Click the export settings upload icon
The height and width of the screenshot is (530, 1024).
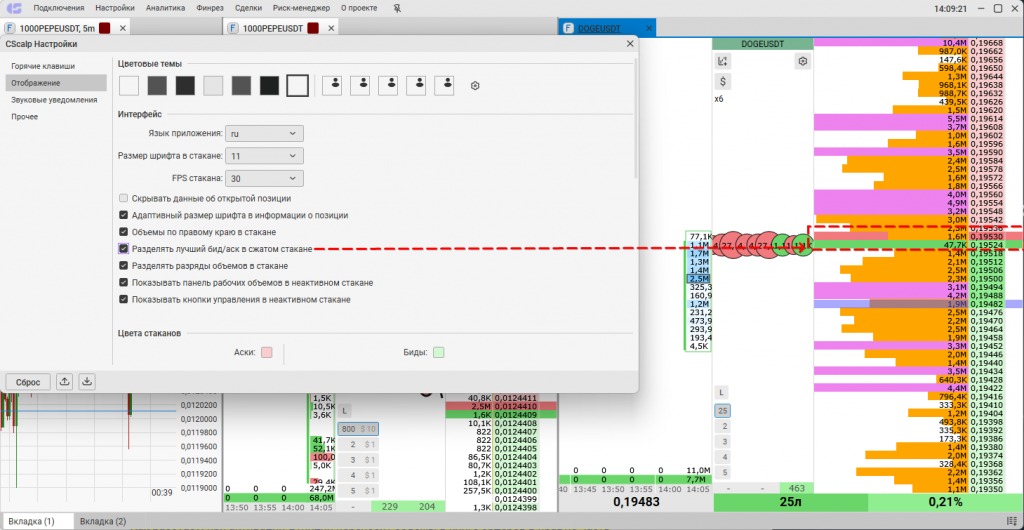click(65, 382)
